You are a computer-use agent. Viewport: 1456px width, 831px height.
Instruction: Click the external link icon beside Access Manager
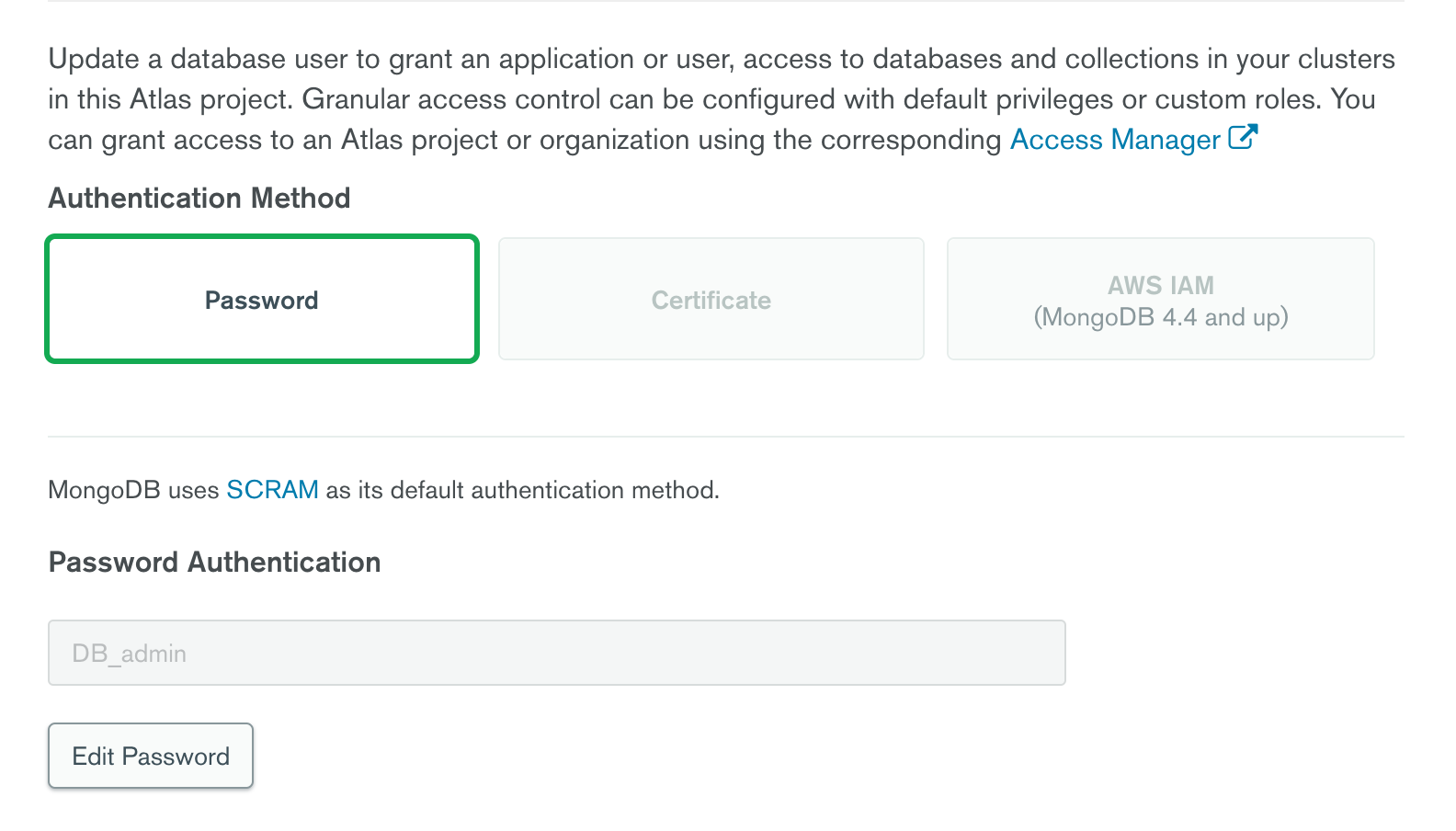point(1243,138)
